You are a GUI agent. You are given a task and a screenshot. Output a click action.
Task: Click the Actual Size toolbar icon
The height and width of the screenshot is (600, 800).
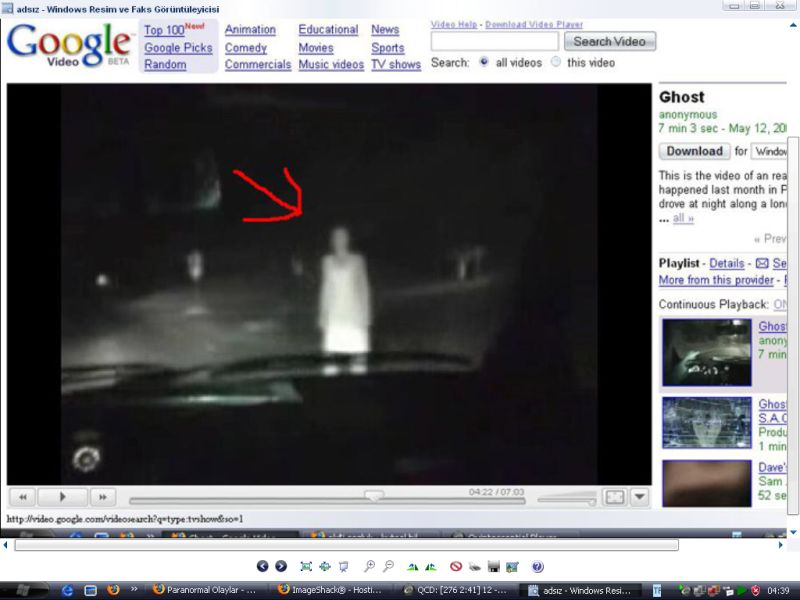[324, 566]
